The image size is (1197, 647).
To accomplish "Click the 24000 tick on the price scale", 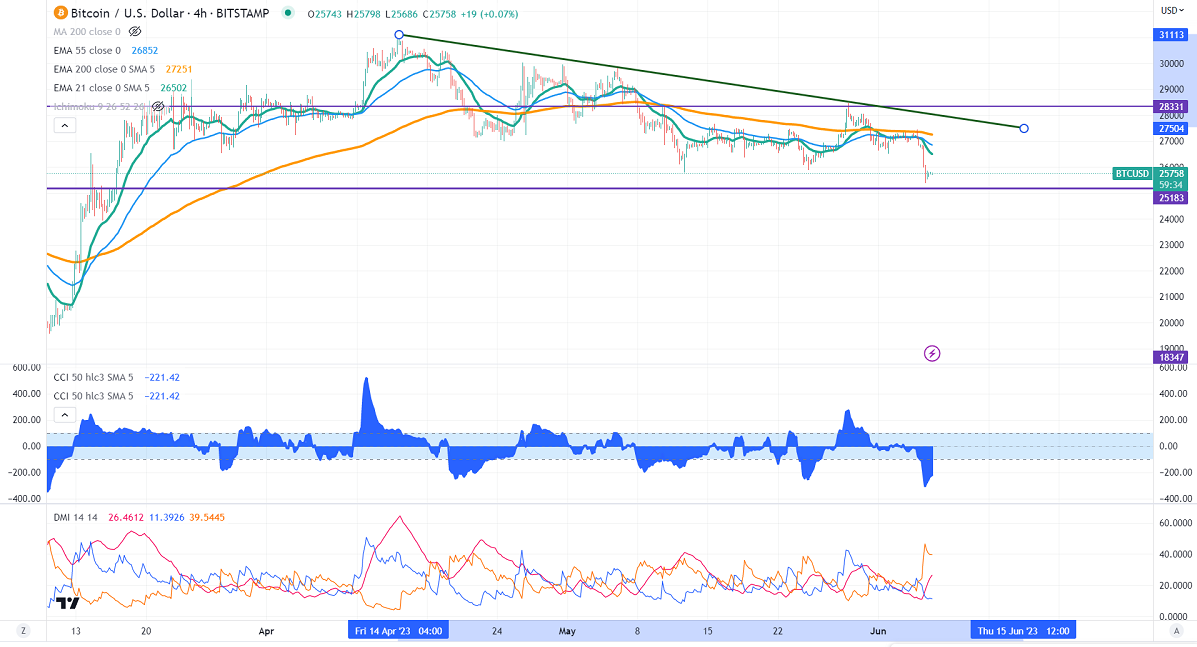I will click(x=1172, y=219).
